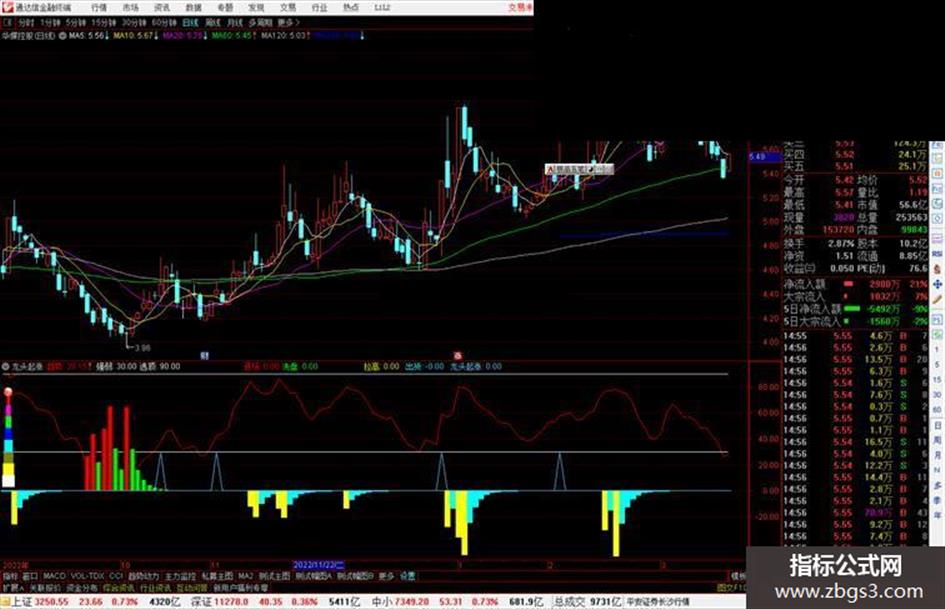Select the pencil drawing tool in the right toolbar
945x609 pixels.
(x=937, y=300)
